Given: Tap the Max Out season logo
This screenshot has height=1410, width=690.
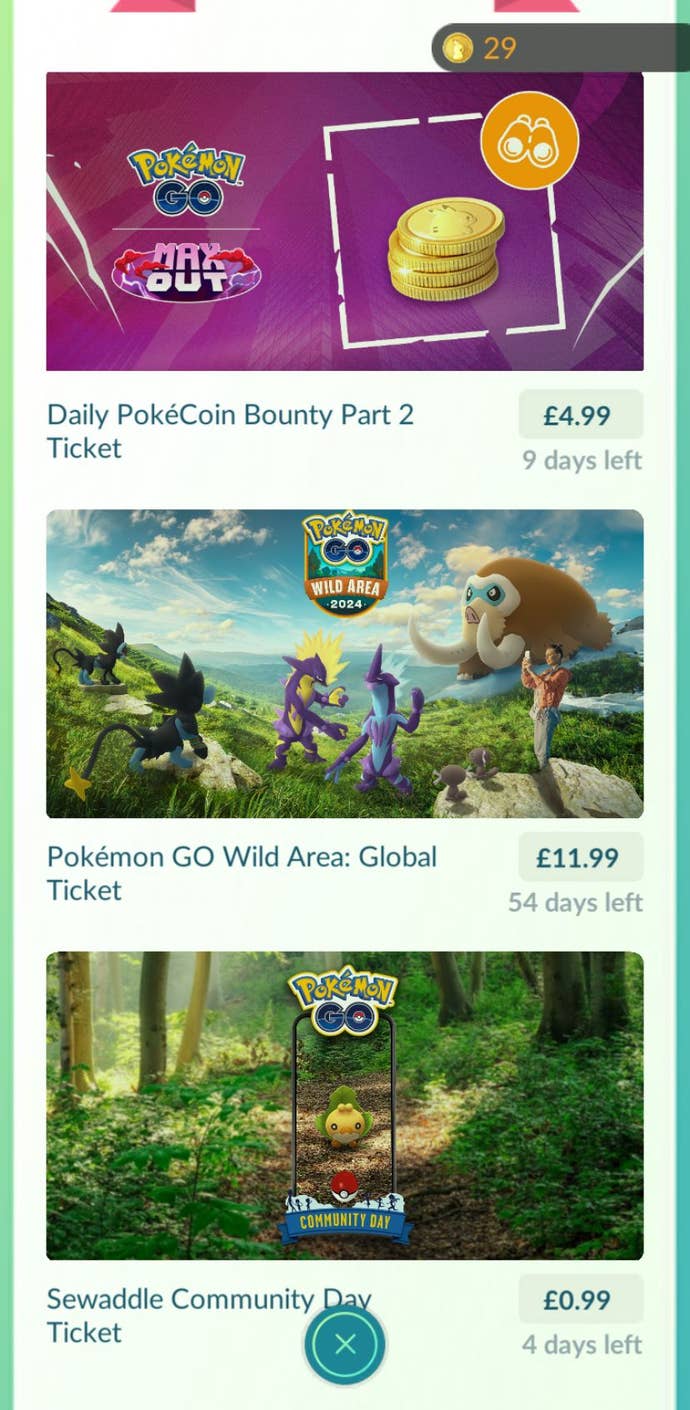Looking at the screenshot, I should pos(186,269).
